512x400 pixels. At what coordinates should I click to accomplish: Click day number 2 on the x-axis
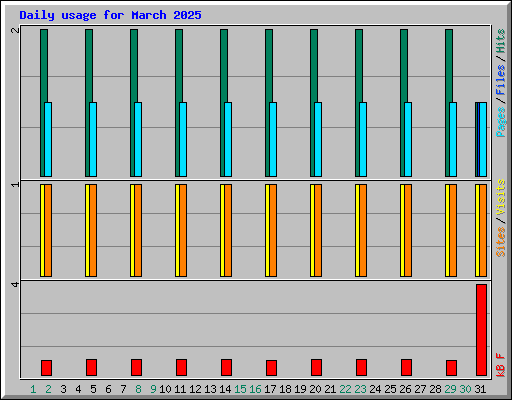pyautogui.click(x=48, y=389)
